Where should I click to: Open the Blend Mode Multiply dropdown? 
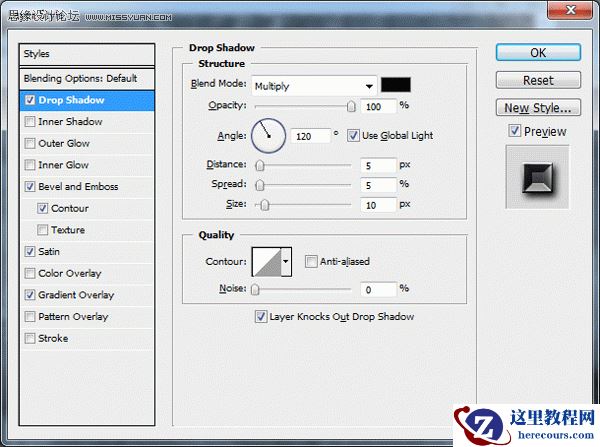click(x=314, y=86)
